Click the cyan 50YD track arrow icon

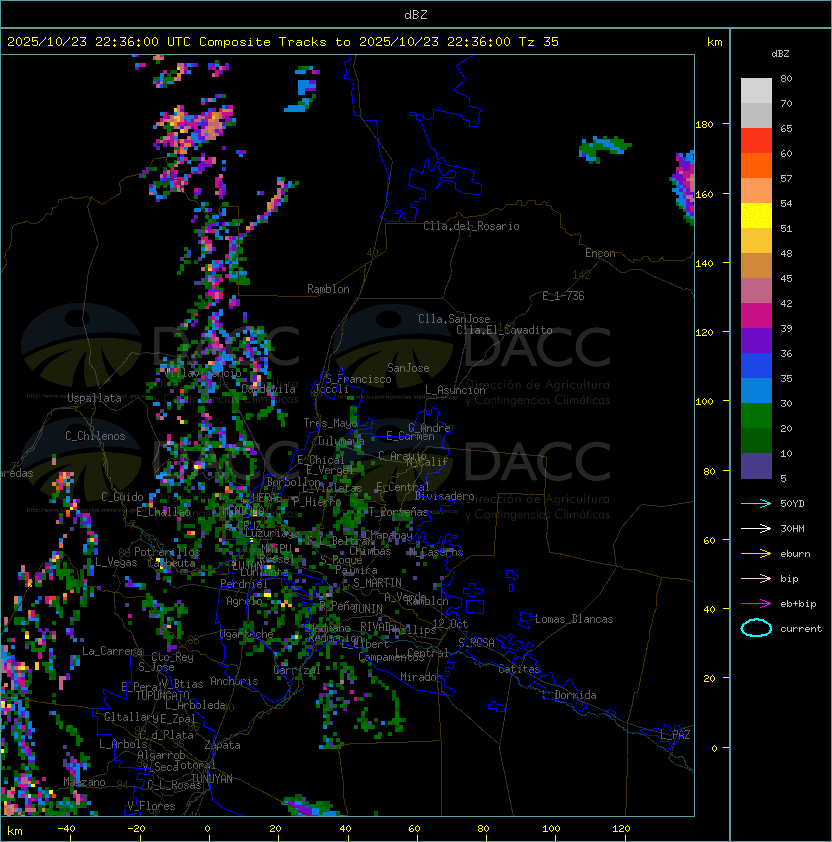(x=756, y=503)
